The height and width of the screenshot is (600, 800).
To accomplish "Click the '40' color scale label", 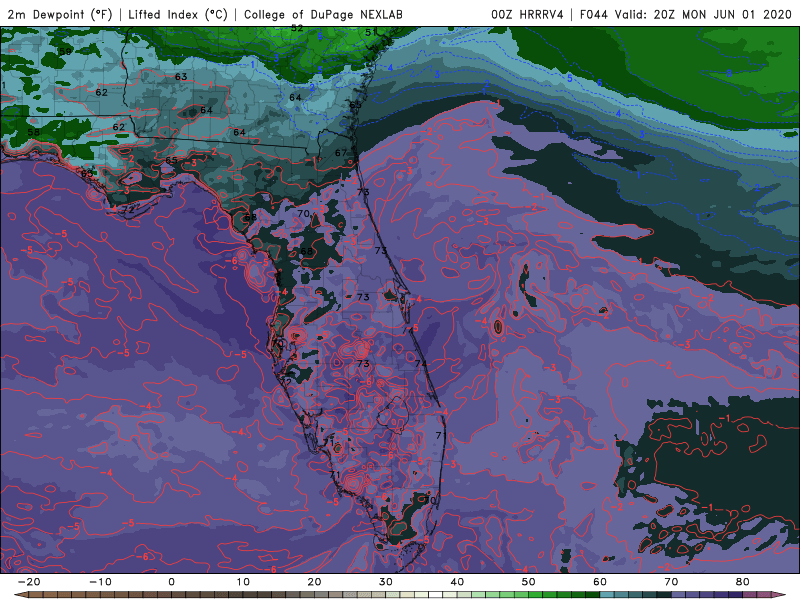I will [x=457, y=582].
